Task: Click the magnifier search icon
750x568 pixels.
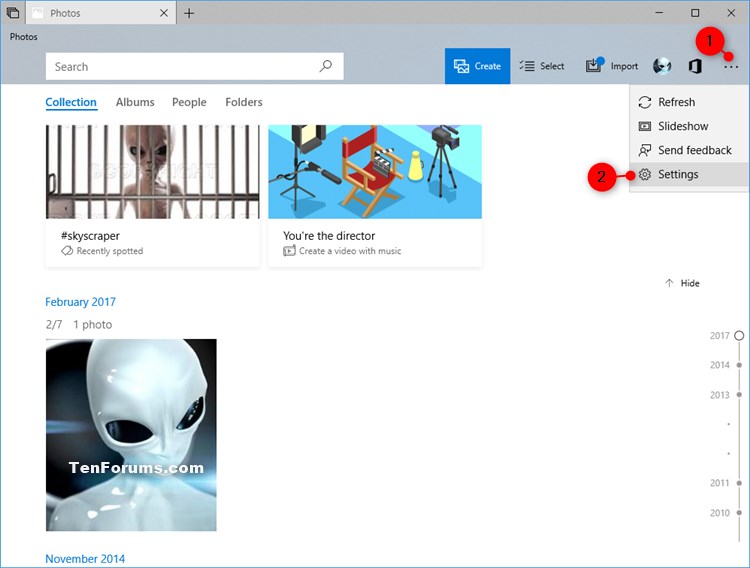Action: [x=326, y=66]
